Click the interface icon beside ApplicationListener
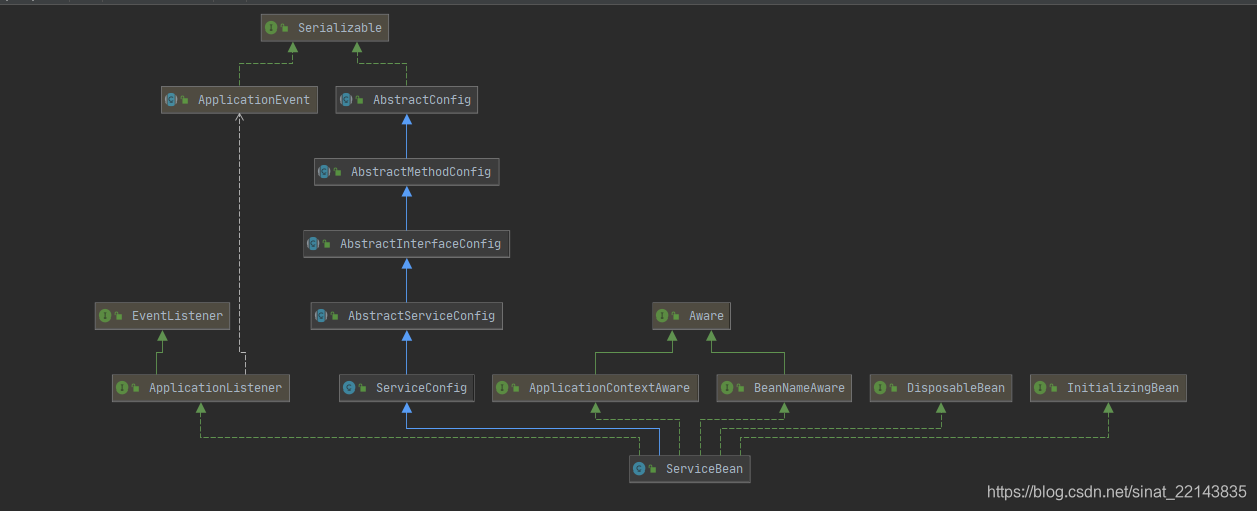Image resolution: width=1257 pixels, height=511 pixels. coord(122,388)
